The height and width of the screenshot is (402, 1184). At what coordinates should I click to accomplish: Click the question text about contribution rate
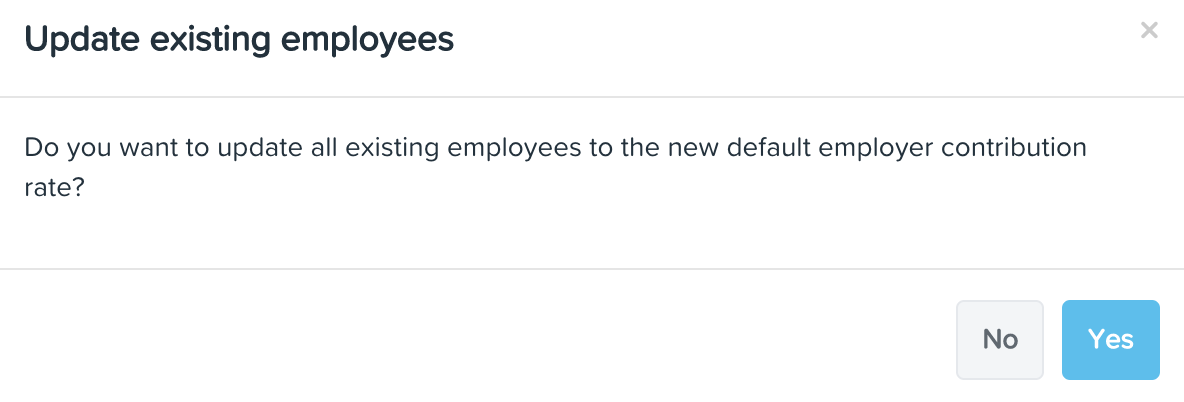tap(555, 167)
